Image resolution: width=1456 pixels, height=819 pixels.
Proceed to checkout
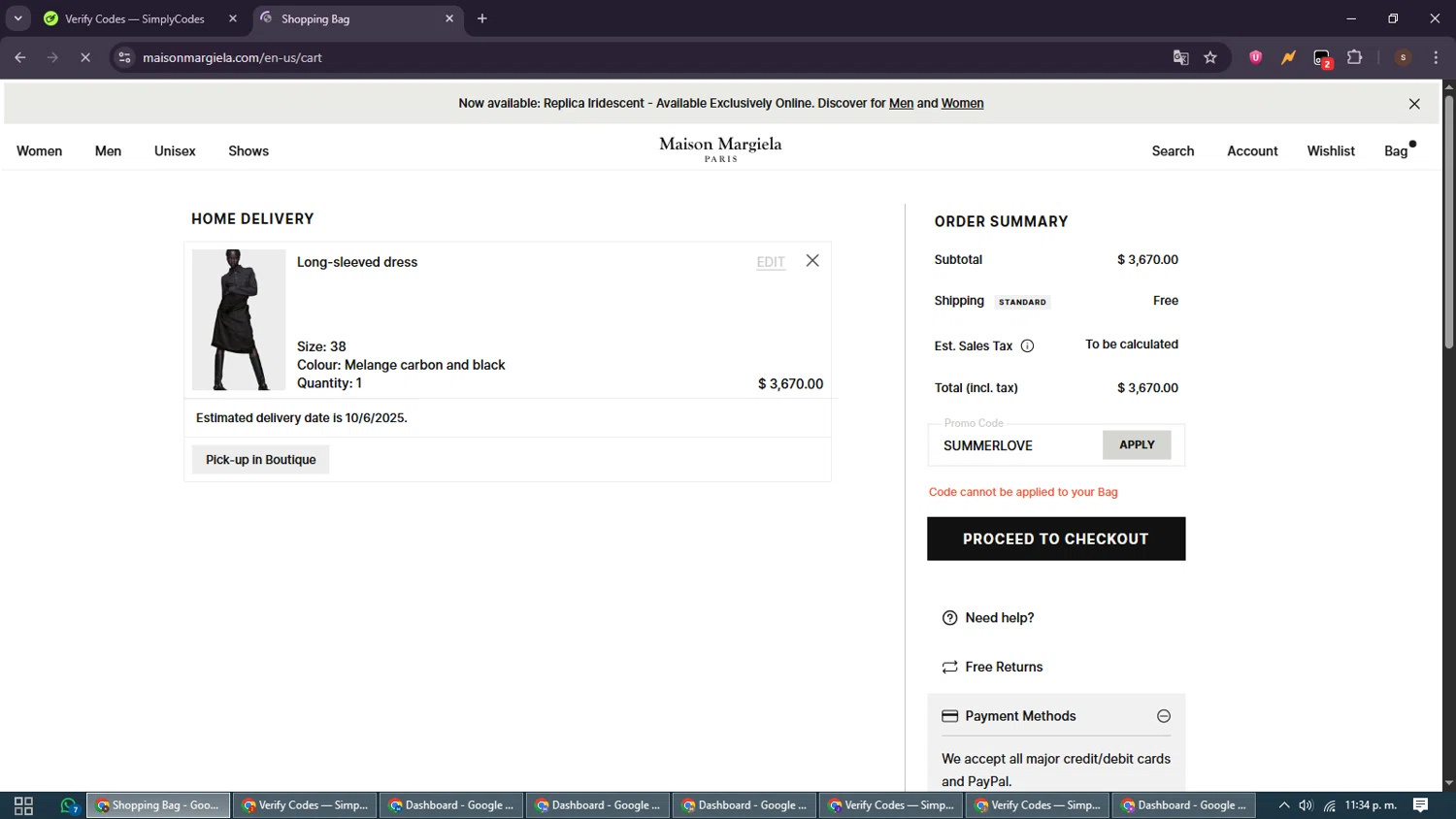coord(1056,539)
